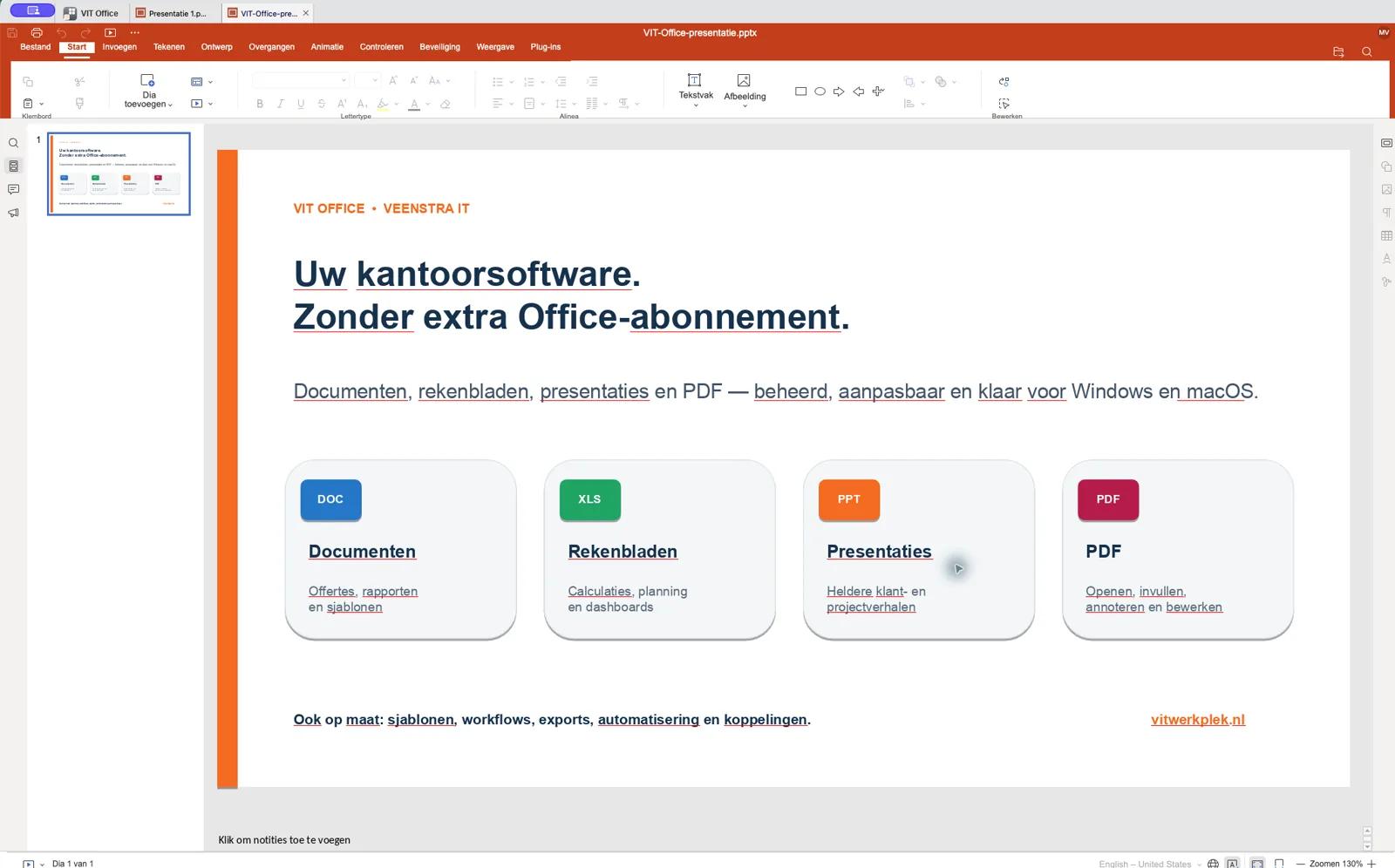Toggle spell checking in status bar
Image resolution: width=1395 pixels, height=868 pixels.
point(1232,864)
